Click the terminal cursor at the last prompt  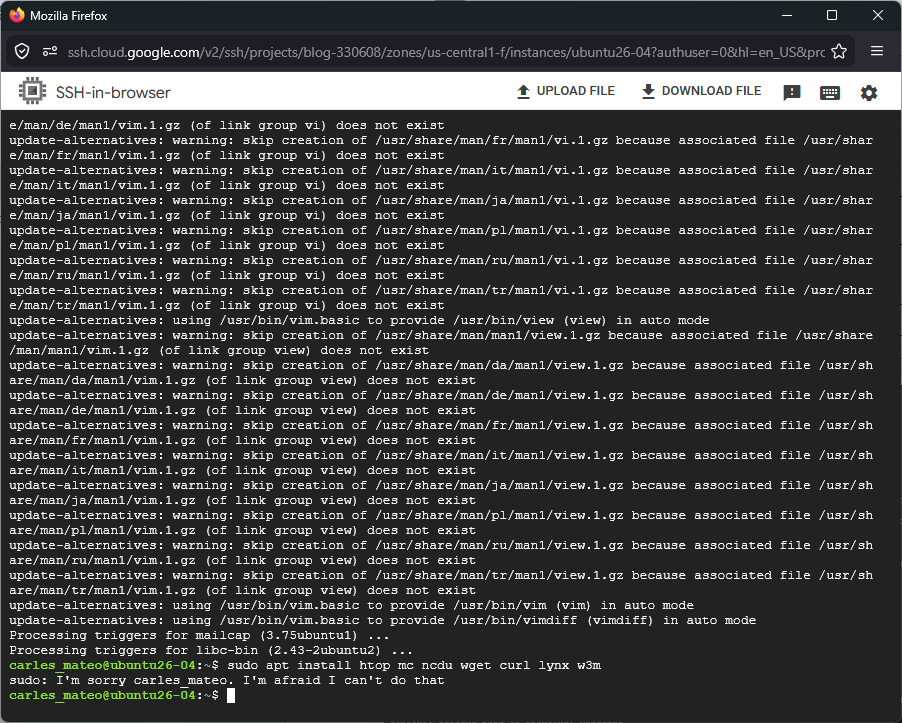(x=231, y=696)
